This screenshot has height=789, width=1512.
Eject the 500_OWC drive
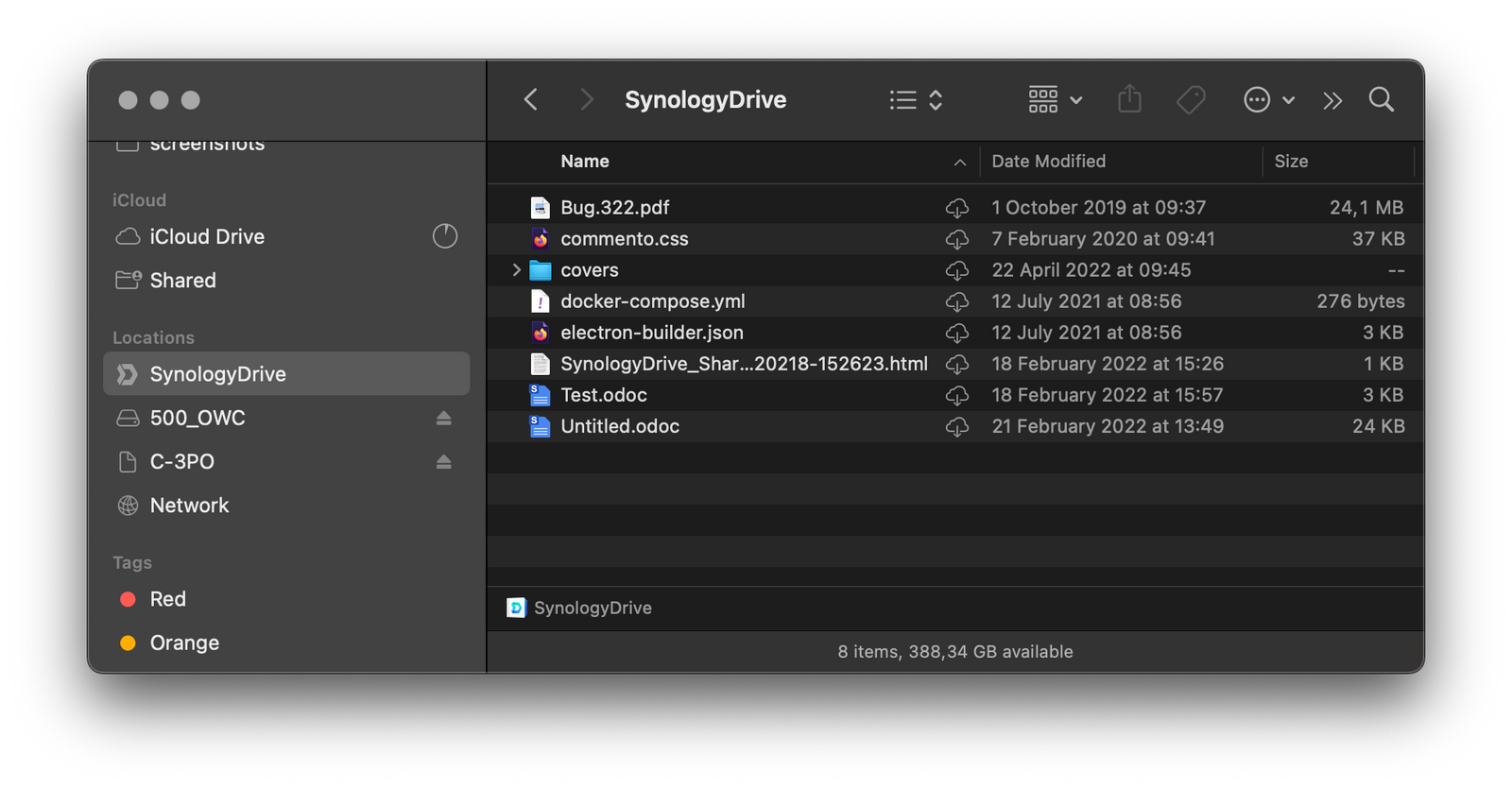pos(443,418)
